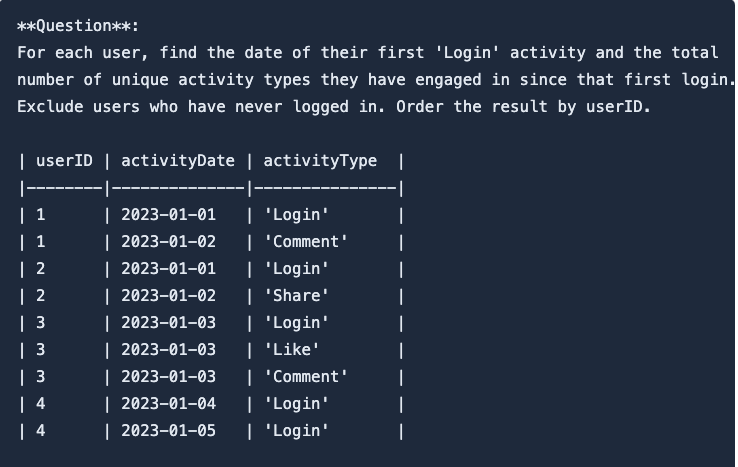Click the userID column header

pyautogui.click(x=65, y=161)
